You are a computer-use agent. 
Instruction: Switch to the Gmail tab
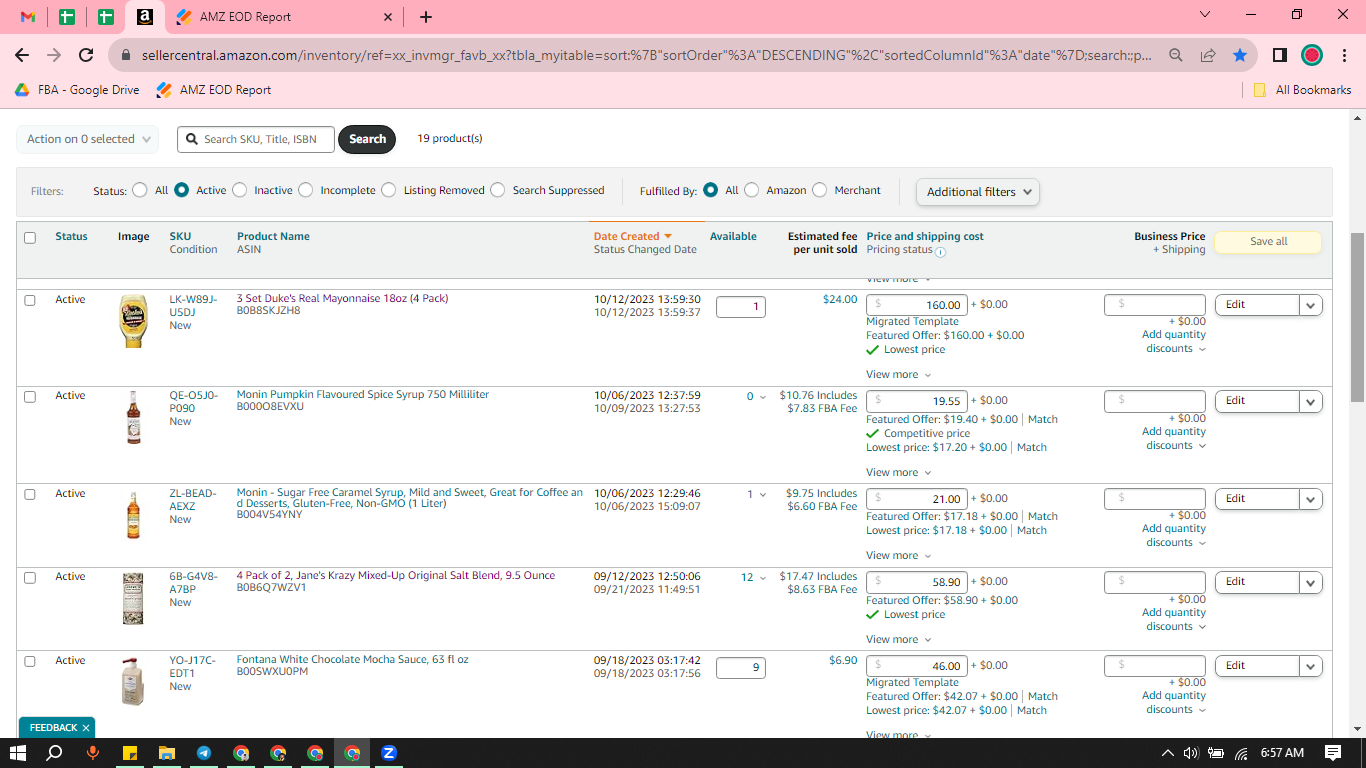pos(28,17)
